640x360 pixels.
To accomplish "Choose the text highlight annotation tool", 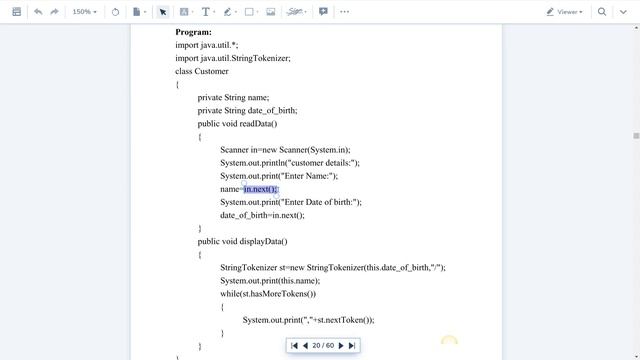I will coord(184,12).
